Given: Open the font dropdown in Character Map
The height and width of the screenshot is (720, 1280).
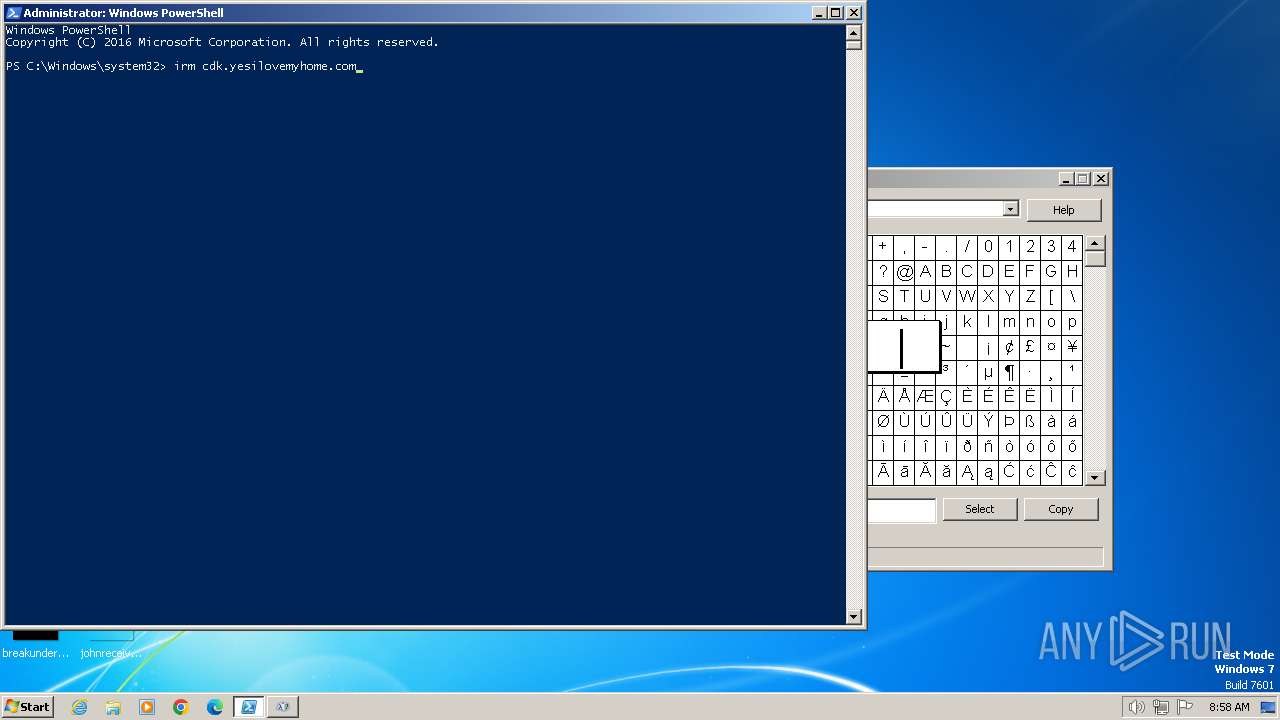Looking at the screenshot, I should click(x=1010, y=209).
